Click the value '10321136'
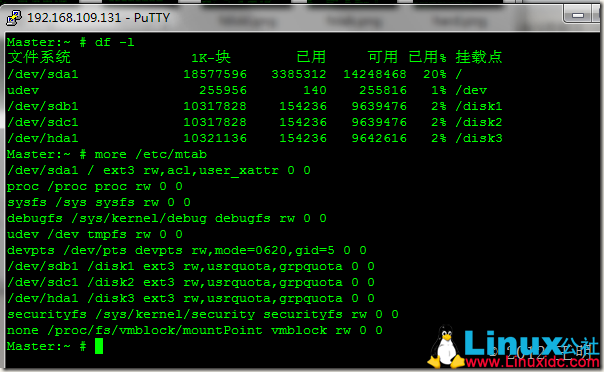The image size is (604, 372). tap(215, 138)
